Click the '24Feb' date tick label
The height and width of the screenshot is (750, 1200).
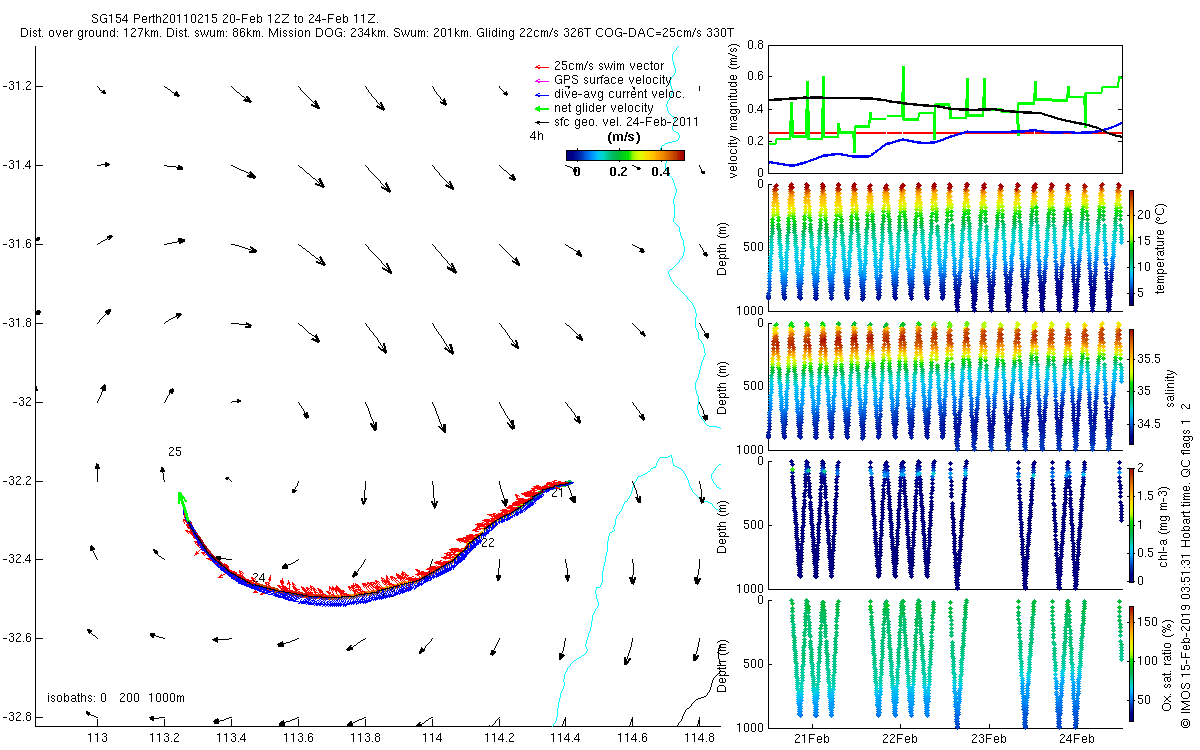point(1076,738)
